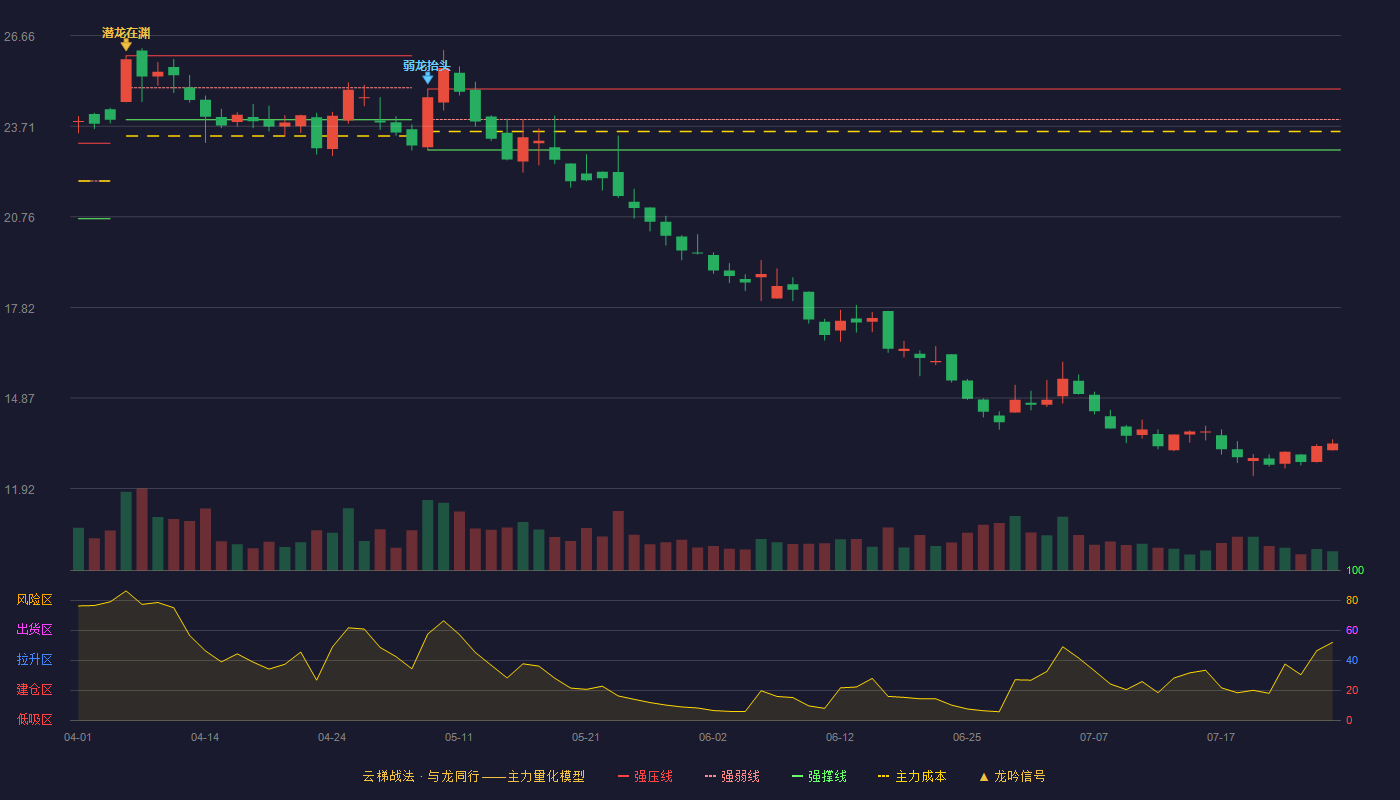Select the 弱龙抬头 signal label
This screenshot has width=1400, height=800.
coord(427,66)
